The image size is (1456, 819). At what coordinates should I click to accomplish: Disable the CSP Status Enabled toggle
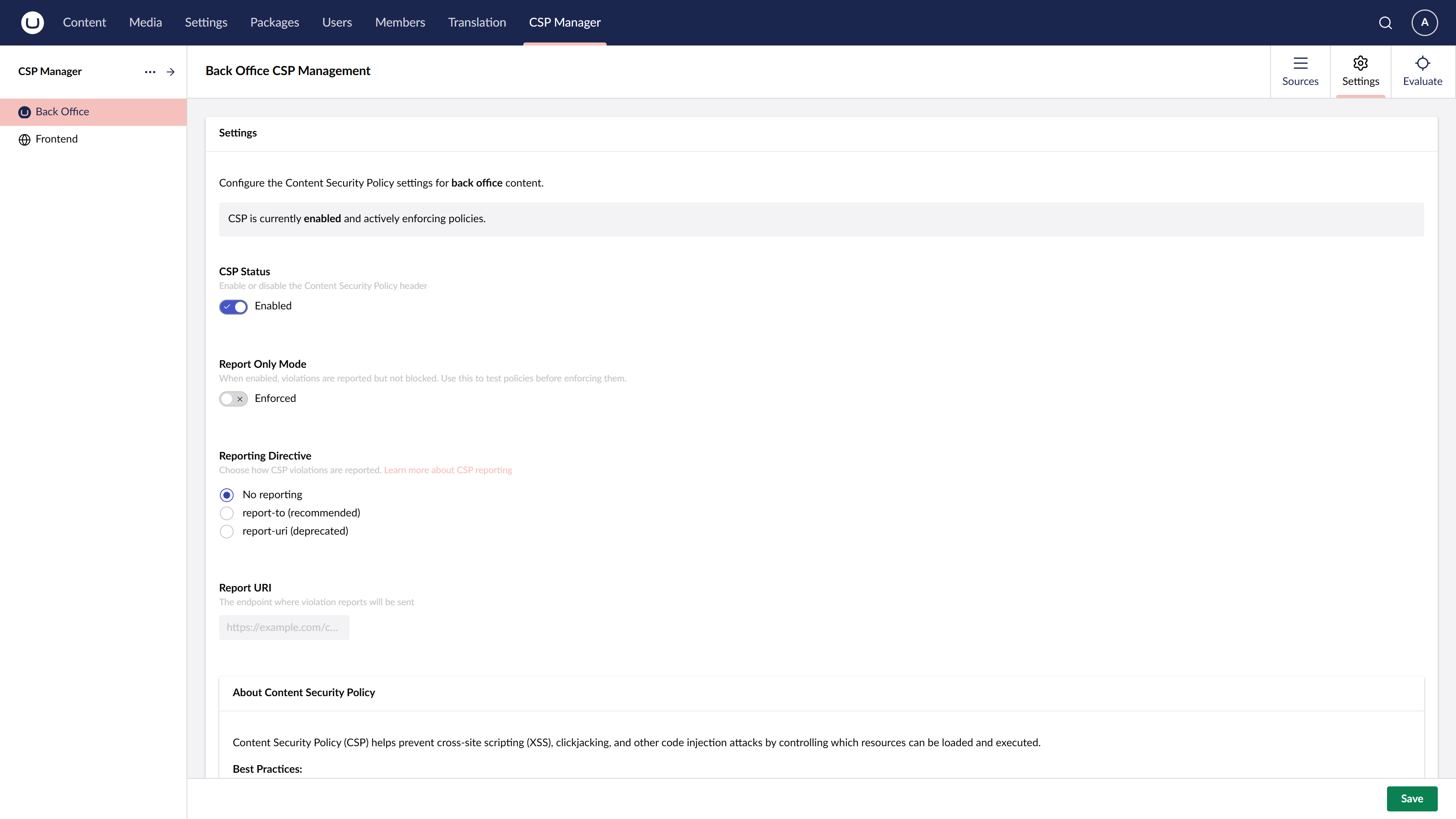(x=233, y=306)
